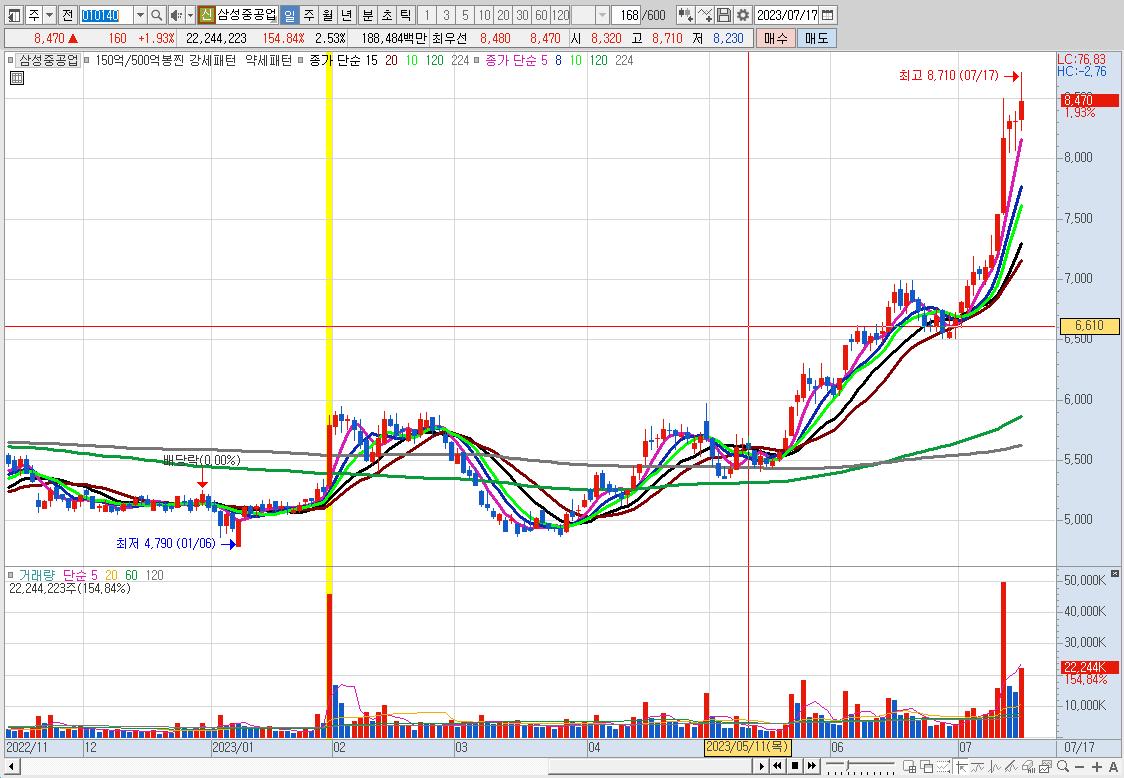Click the magnifier stock search icon

click(157, 14)
